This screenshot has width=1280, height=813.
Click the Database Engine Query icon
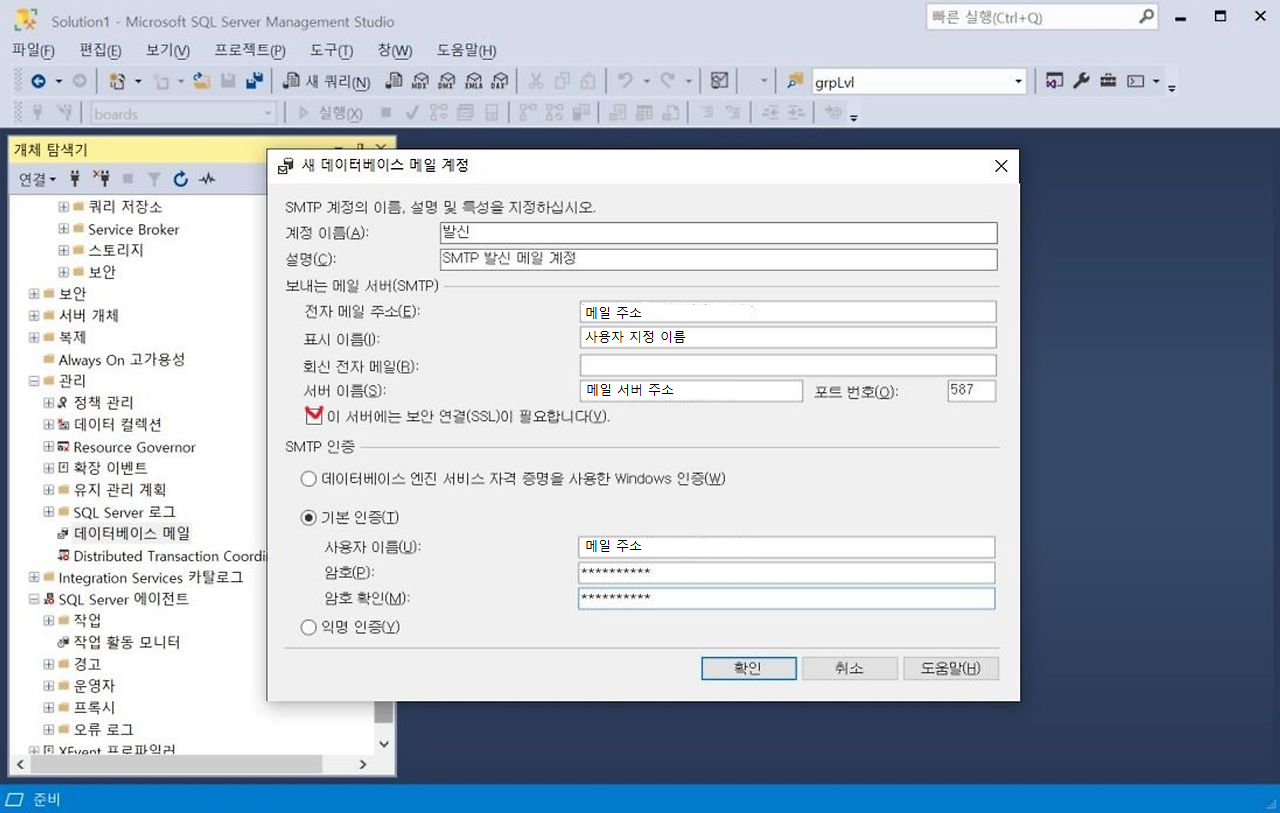(x=394, y=82)
